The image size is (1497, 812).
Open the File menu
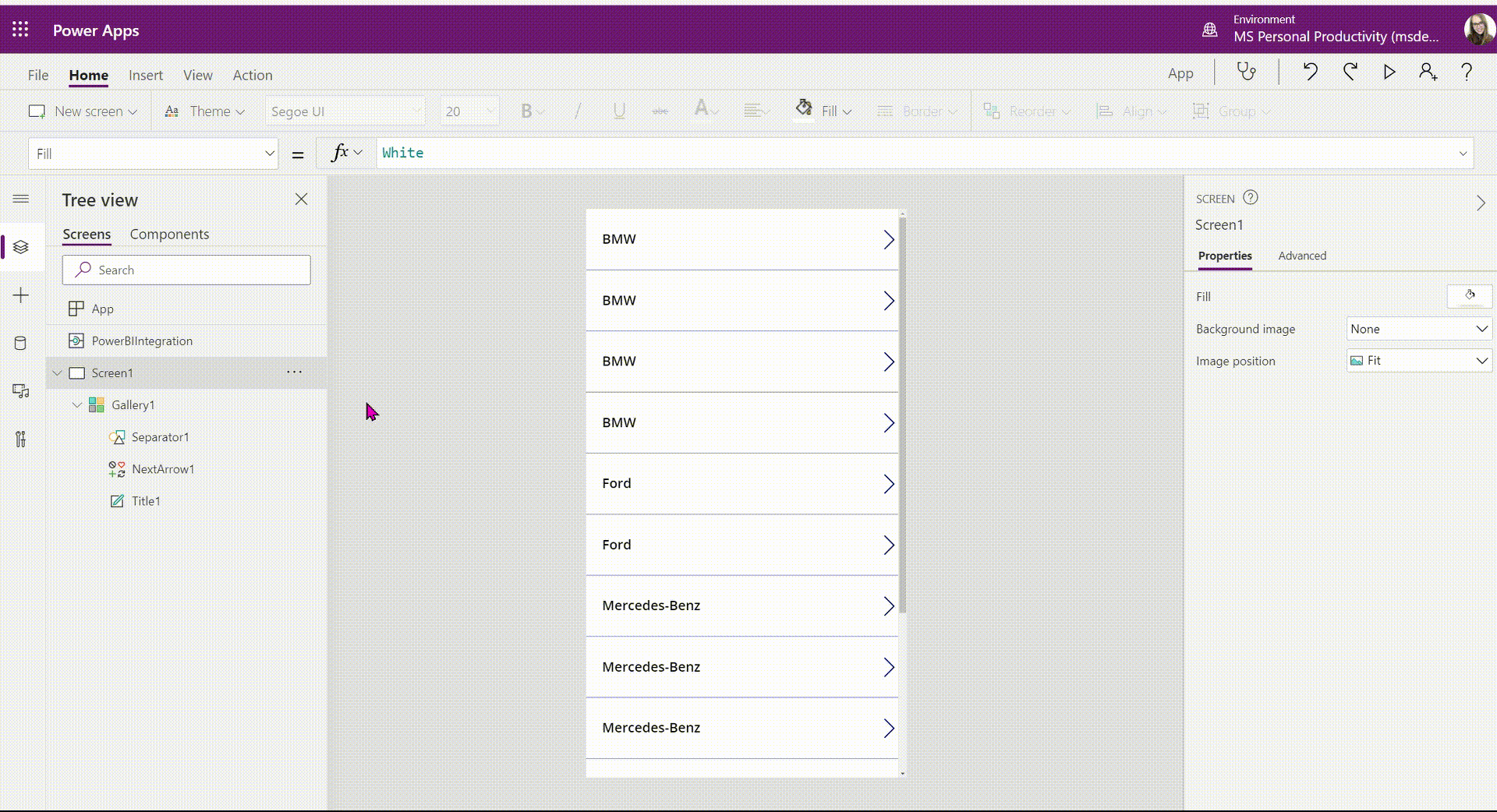(38, 75)
